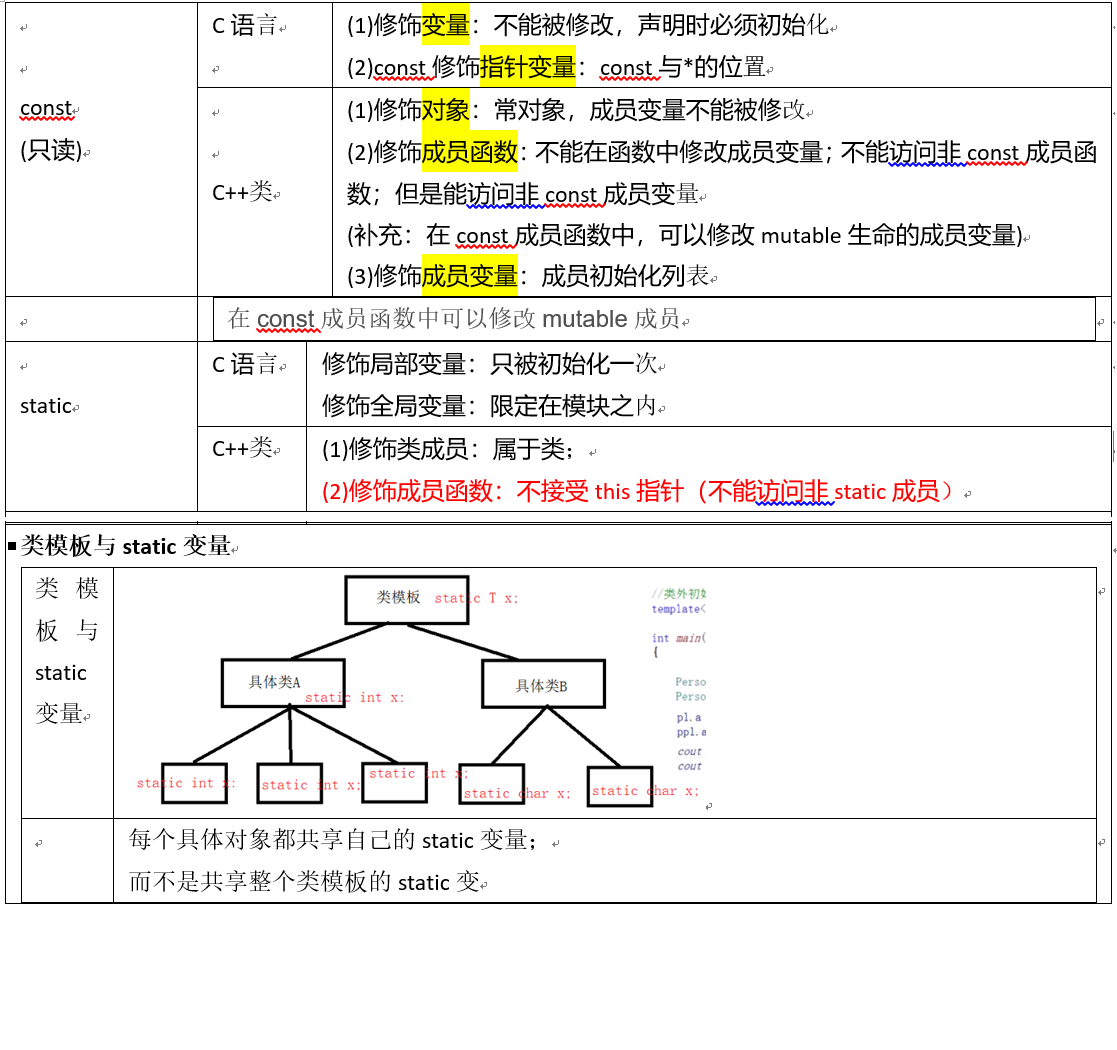The width and height of the screenshot is (1117, 1050).
Task: Click red label 'static T x;' in diagram
Action: pos(477,598)
